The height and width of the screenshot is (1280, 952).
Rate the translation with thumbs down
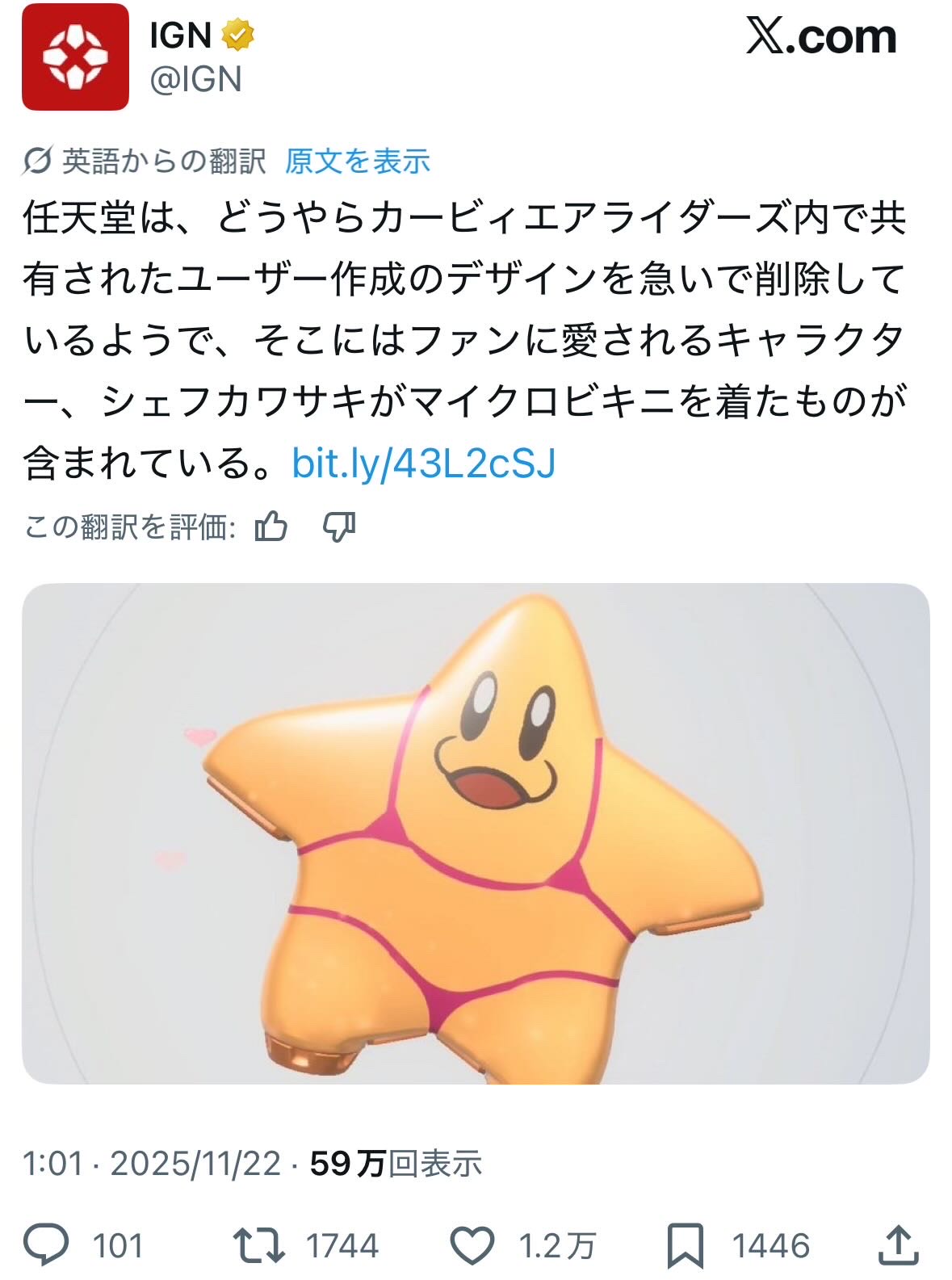click(x=339, y=527)
